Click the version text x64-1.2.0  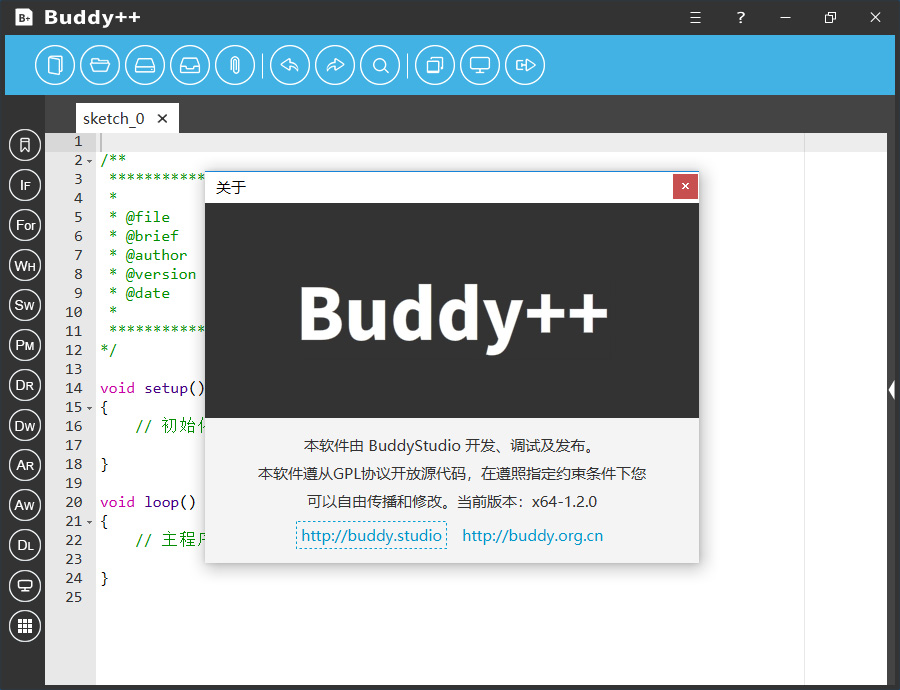click(x=564, y=502)
